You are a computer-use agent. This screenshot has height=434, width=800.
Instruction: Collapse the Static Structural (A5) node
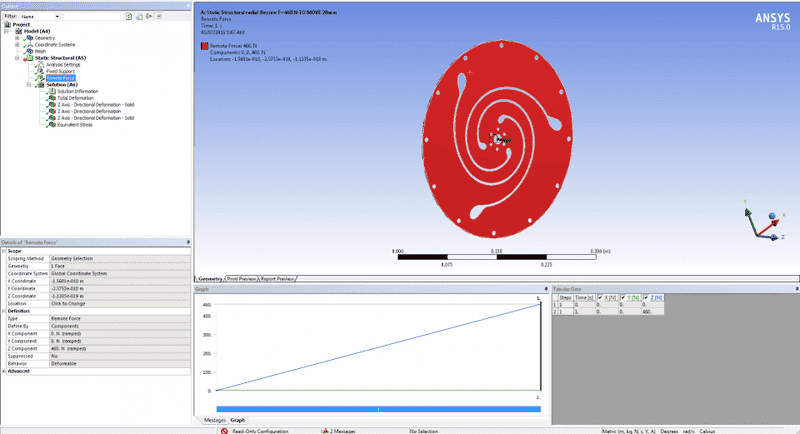point(17,58)
